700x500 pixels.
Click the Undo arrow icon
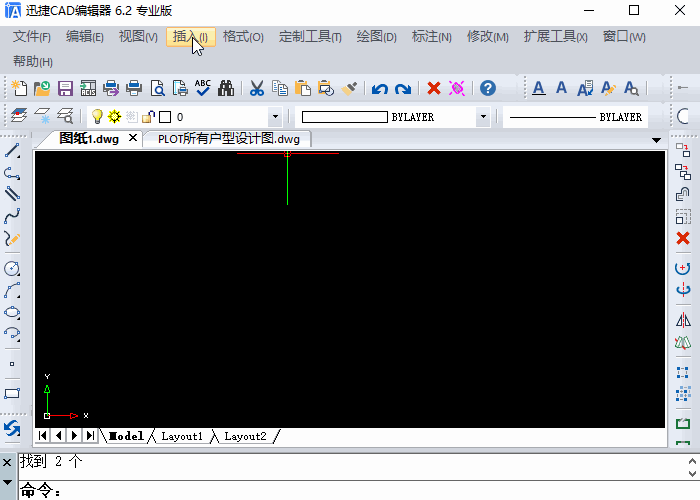pos(380,88)
